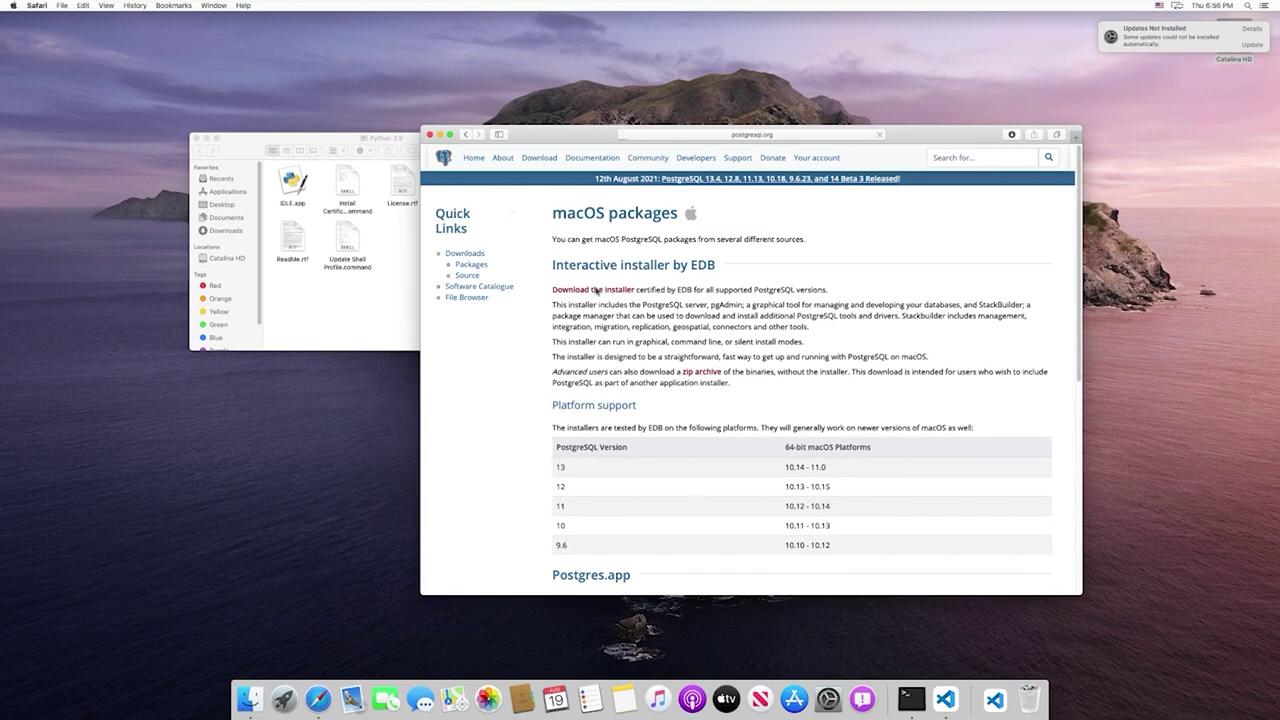Click the 'Download the installer' link
The image size is (1280, 720).
pyautogui.click(x=592, y=290)
